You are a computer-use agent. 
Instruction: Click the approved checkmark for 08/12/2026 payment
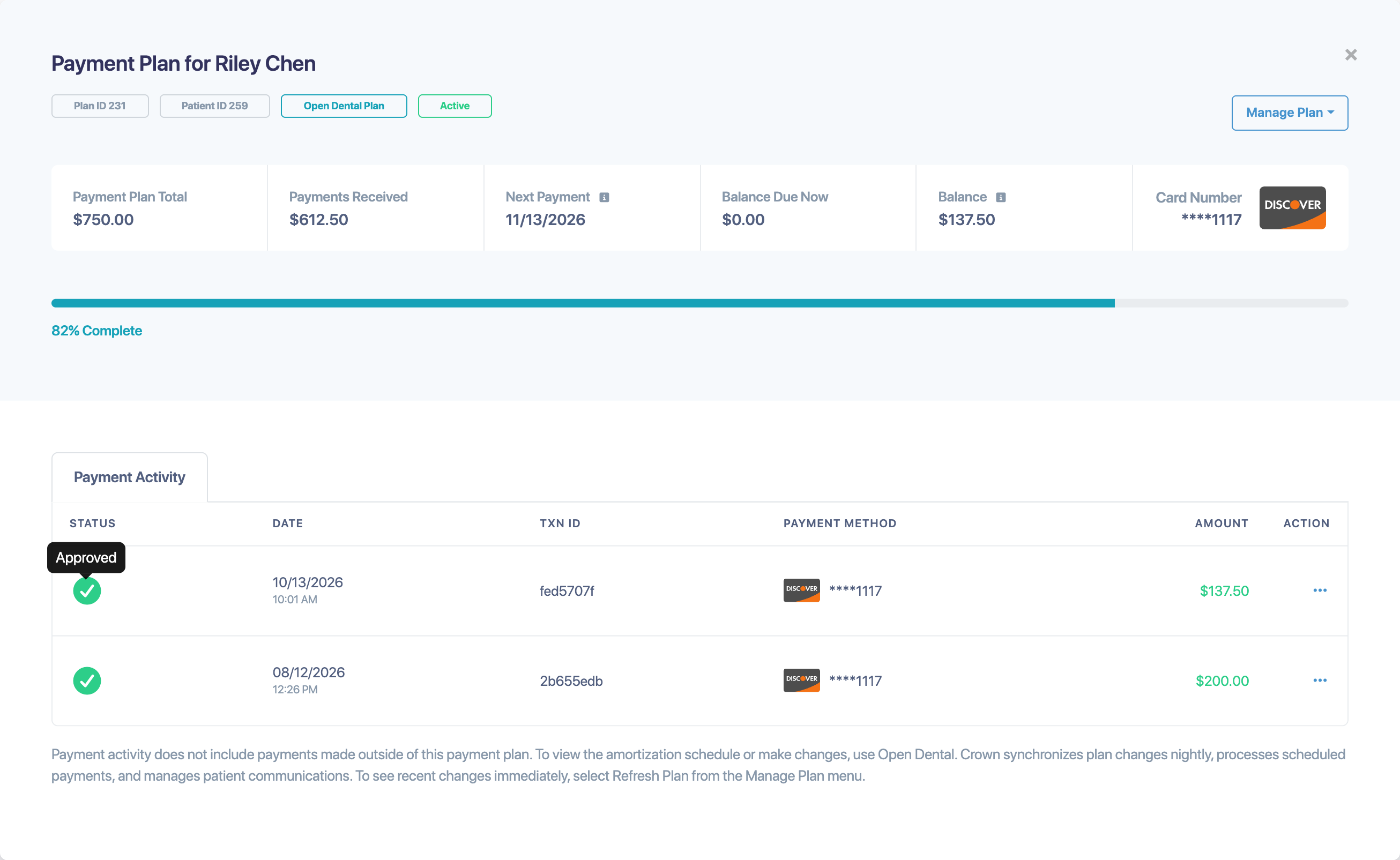tap(87, 681)
